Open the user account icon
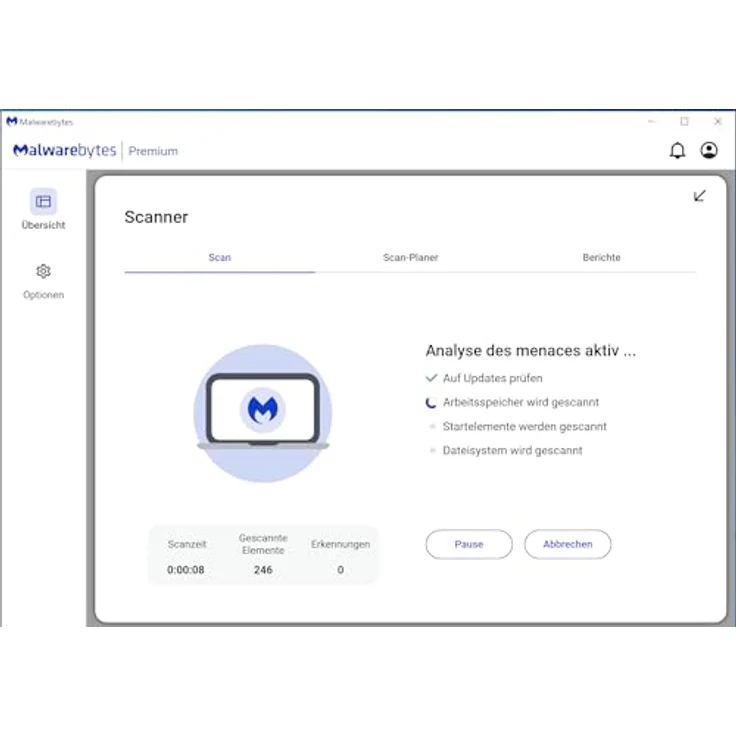The width and height of the screenshot is (736, 736). (709, 150)
